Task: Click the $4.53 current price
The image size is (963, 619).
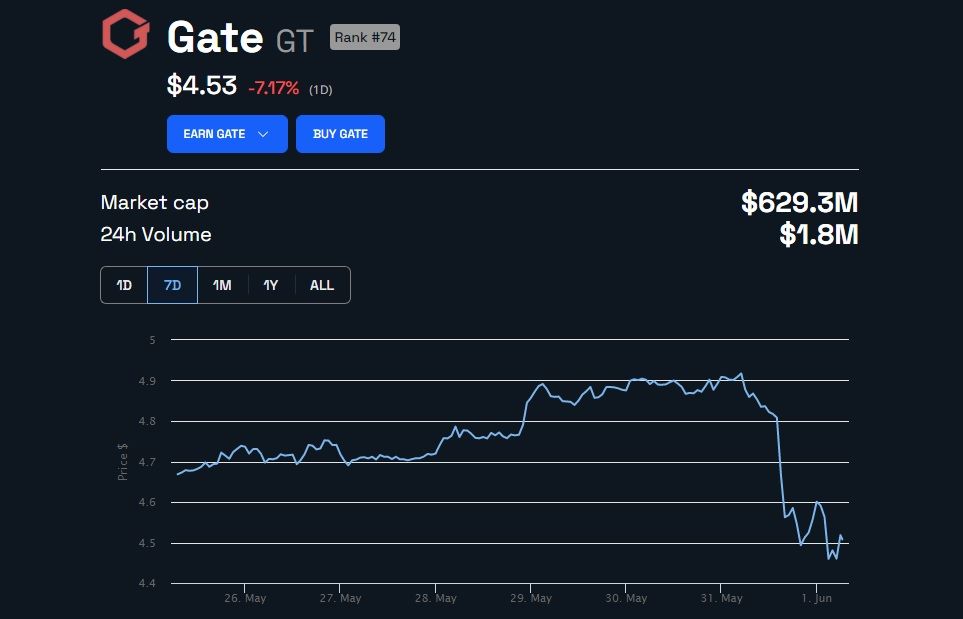Action: click(x=202, y=86)
